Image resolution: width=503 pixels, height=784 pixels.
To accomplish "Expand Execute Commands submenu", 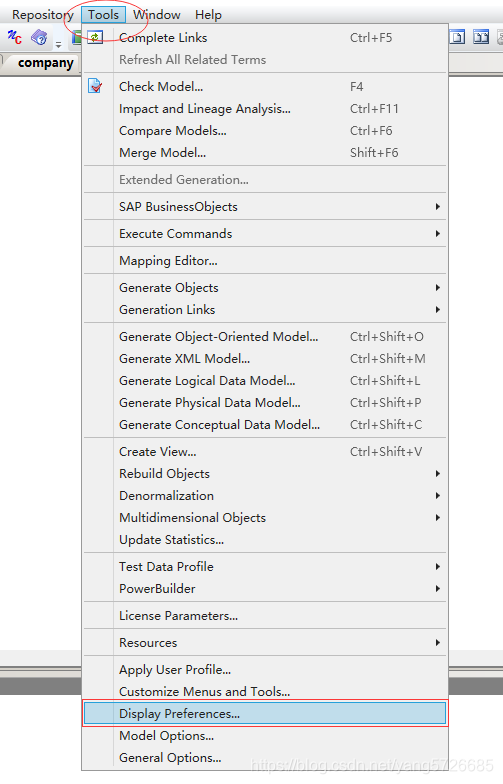I will pos(265,234).
